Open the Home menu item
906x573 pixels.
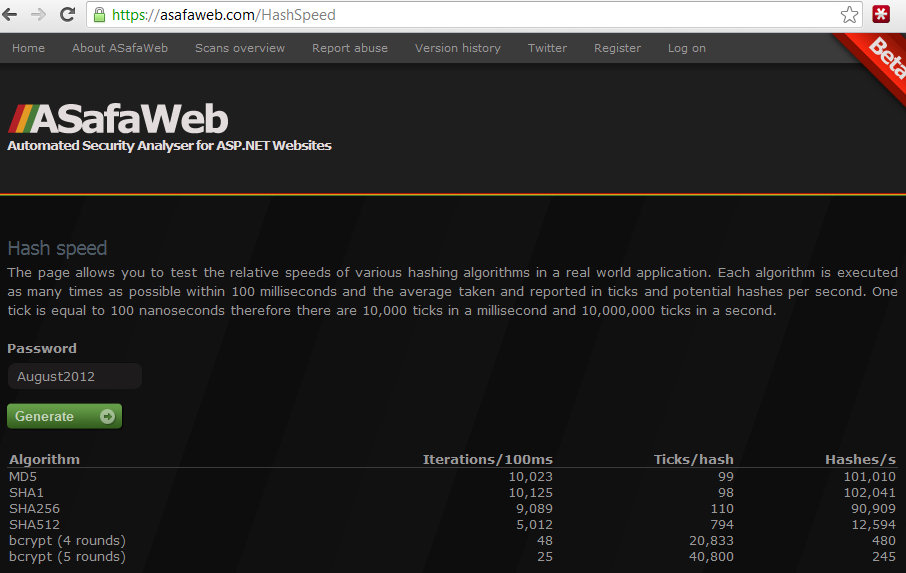point(28,48)
